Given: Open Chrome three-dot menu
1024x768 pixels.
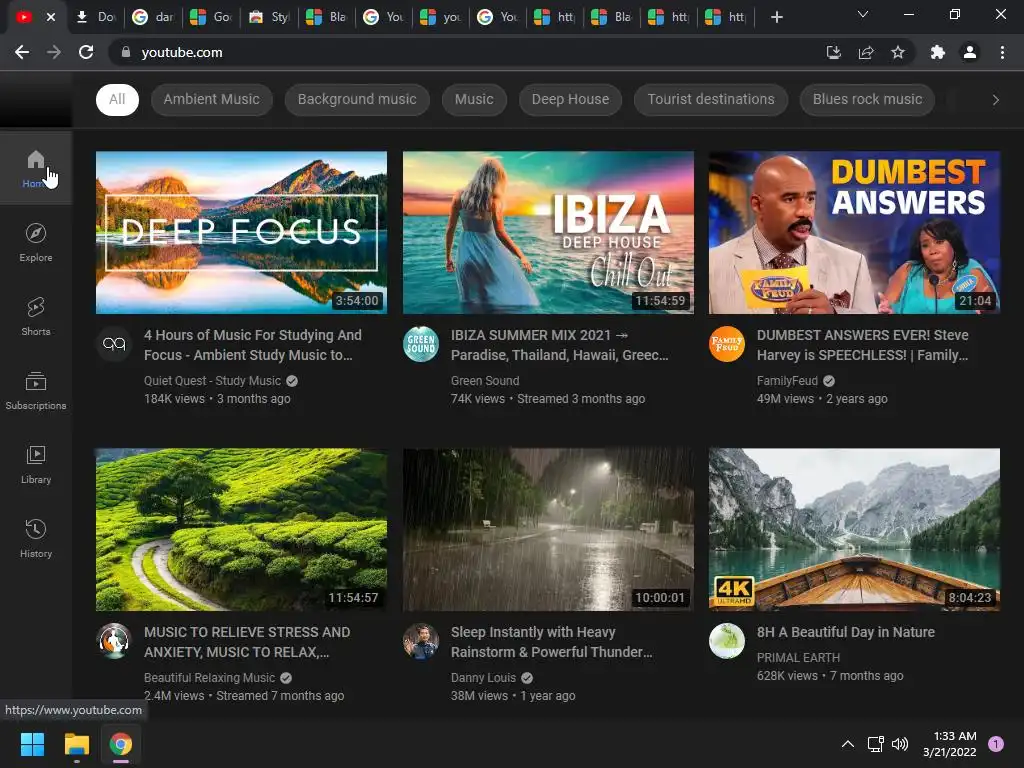Looking at the screenshot, I should [x=1002, y=52].
